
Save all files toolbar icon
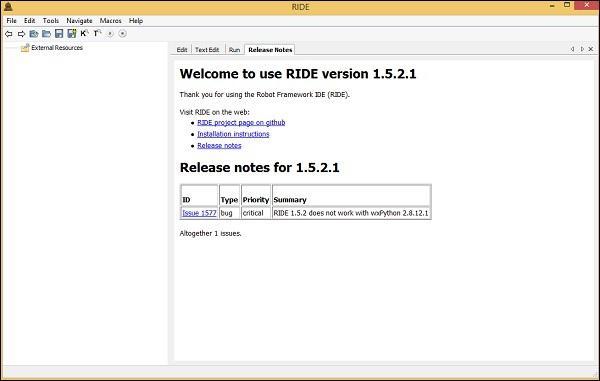point(72,34)
